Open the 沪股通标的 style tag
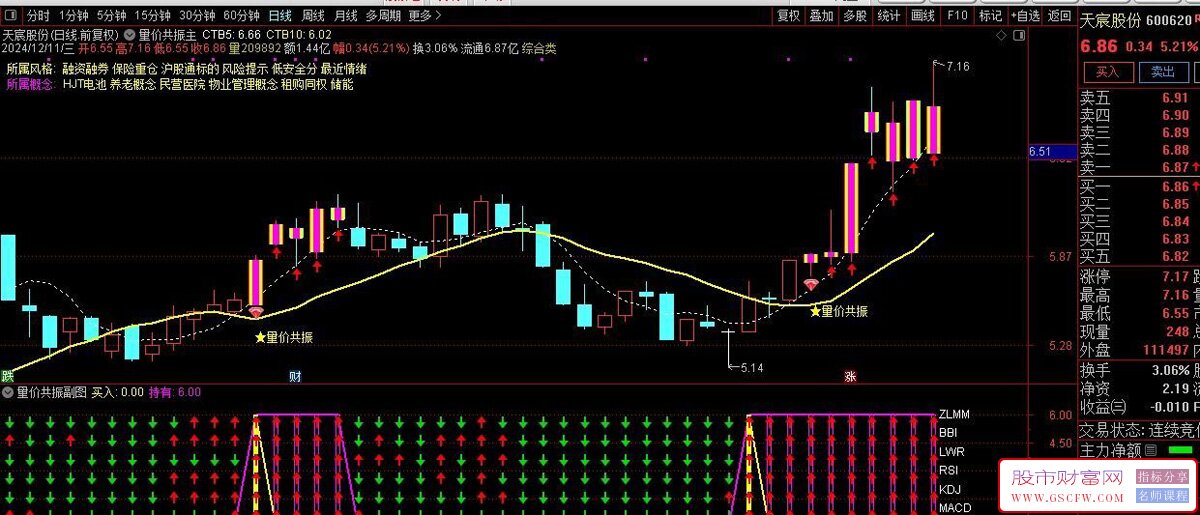Viewport: 1200px width, 515px height. tap(189, 69)
